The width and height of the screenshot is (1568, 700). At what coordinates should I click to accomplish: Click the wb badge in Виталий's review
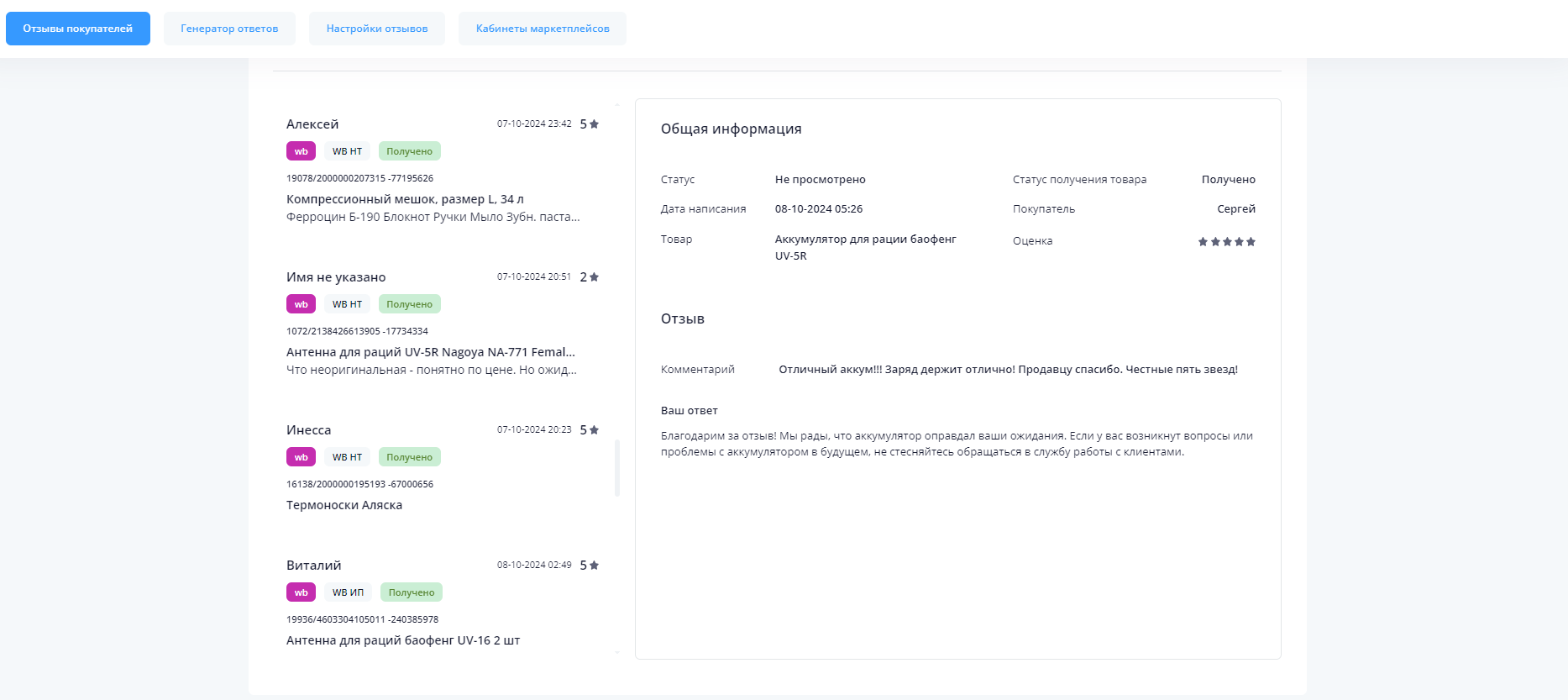point(301,592)
